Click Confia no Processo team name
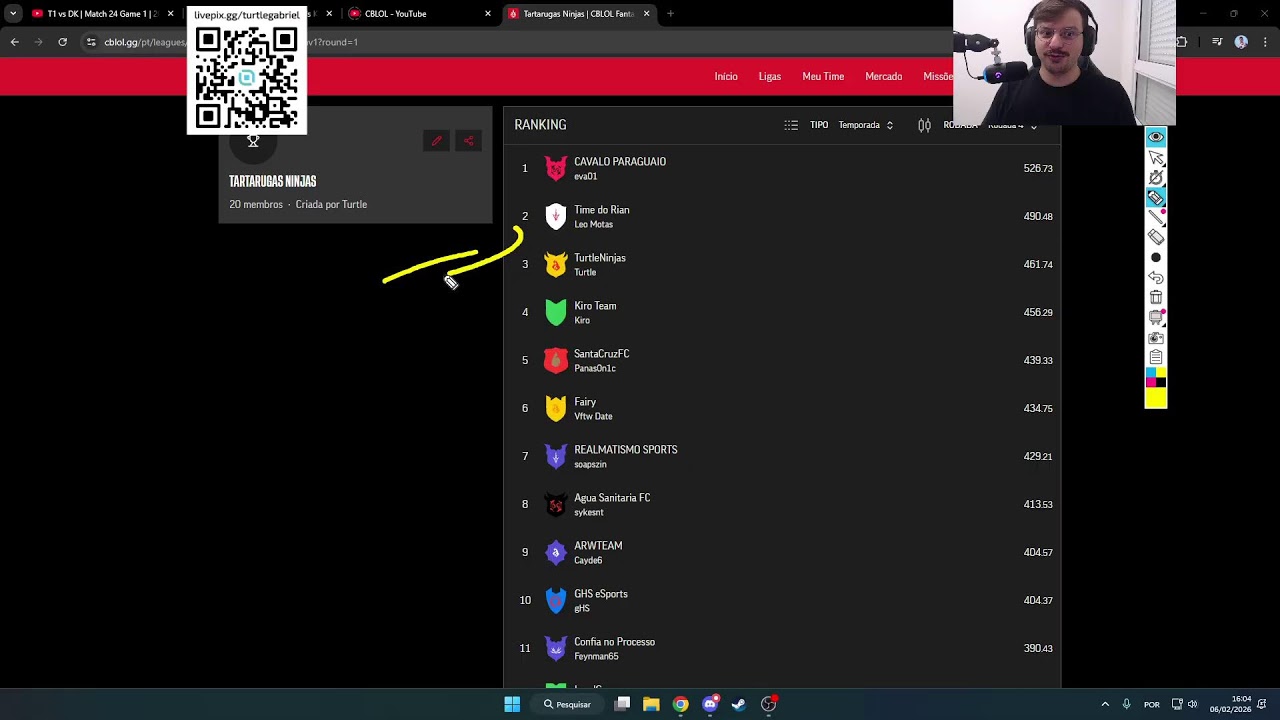The width and height of the screenshot is (1280, 720). point(614,642)
